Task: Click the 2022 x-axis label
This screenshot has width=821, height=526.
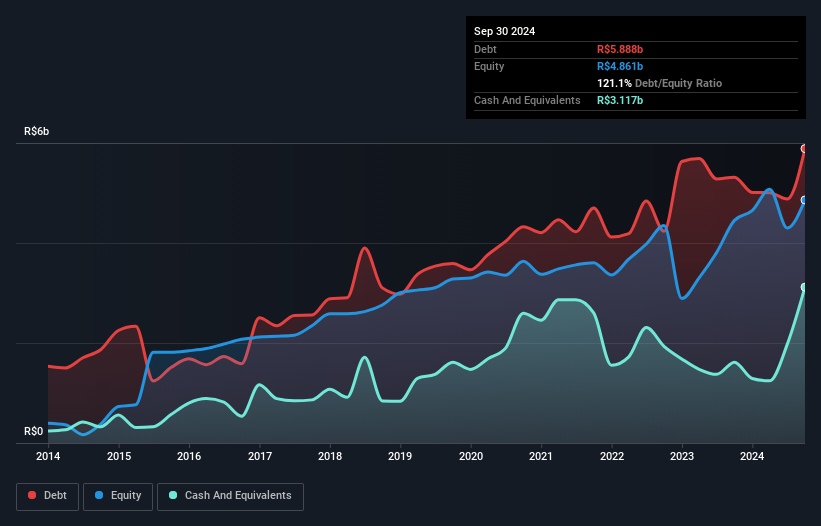Action: point(611,457)
